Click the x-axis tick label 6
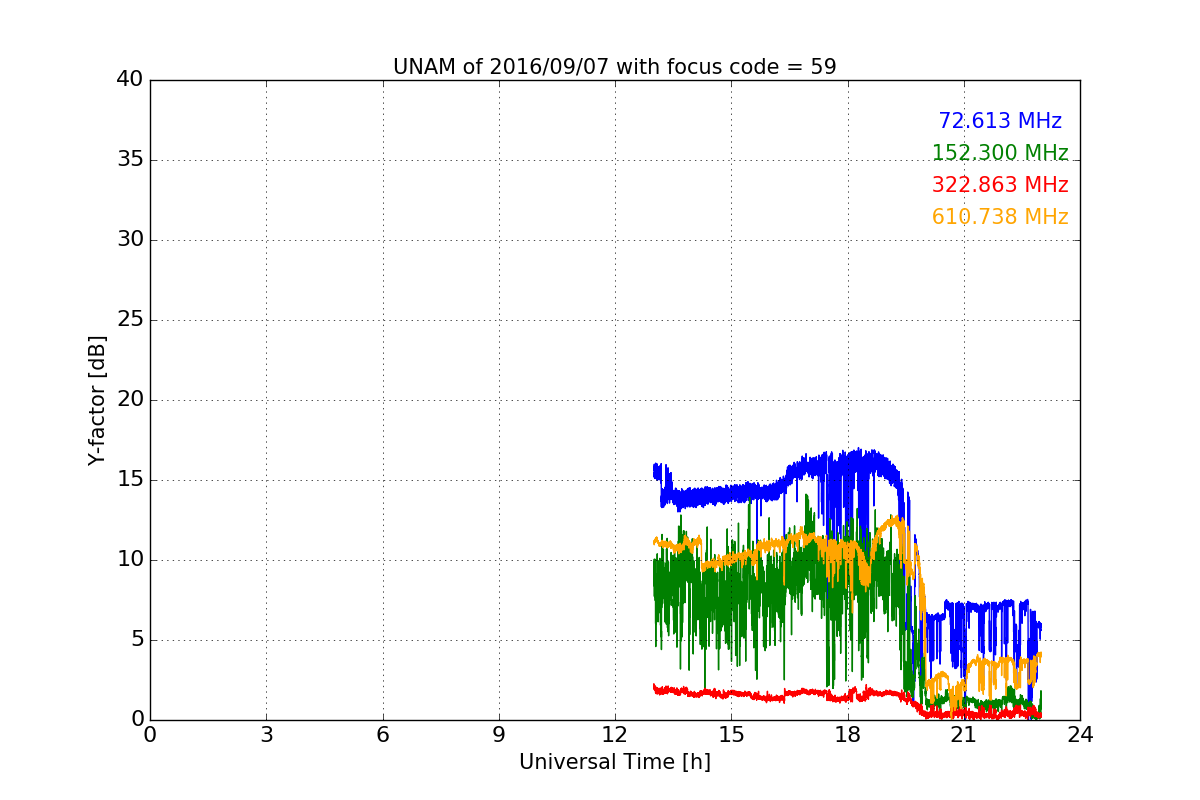1200x800 pixels. pyautogui.click(x=382, y=735)
